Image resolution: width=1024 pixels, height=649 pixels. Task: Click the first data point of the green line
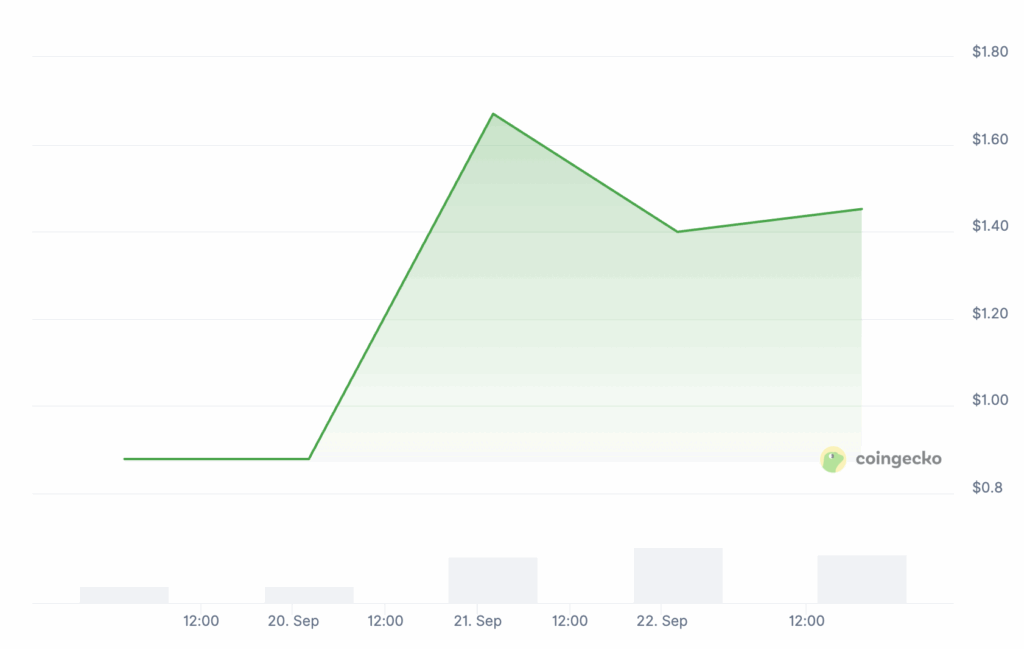[x=124, y=459]
